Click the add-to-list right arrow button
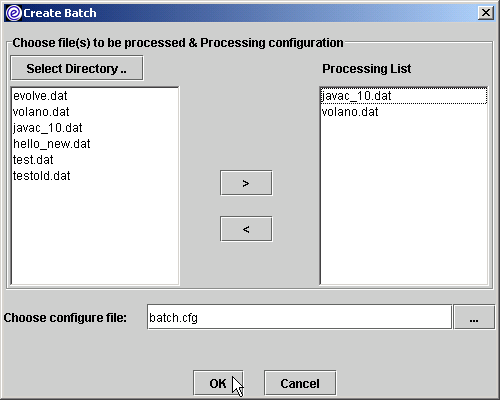Image resolution: width=500 pixels, height=400 pixels. pyautogui.click(x=246, y=183)
